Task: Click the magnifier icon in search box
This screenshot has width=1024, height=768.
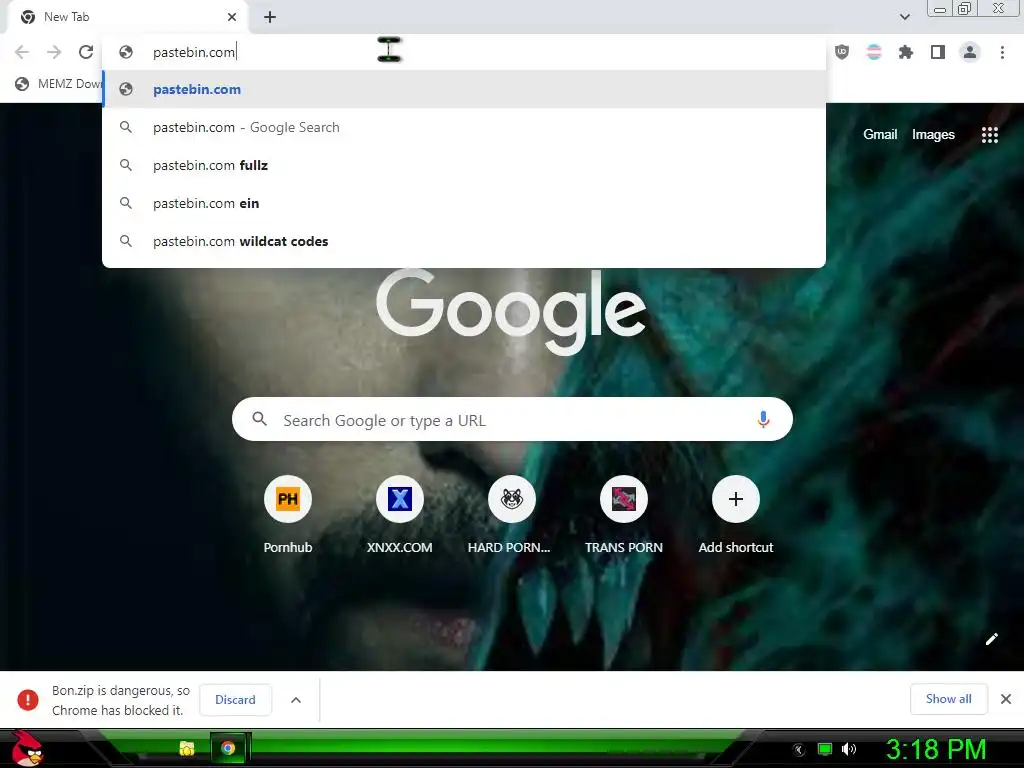Action: click(x=259, y=419)
